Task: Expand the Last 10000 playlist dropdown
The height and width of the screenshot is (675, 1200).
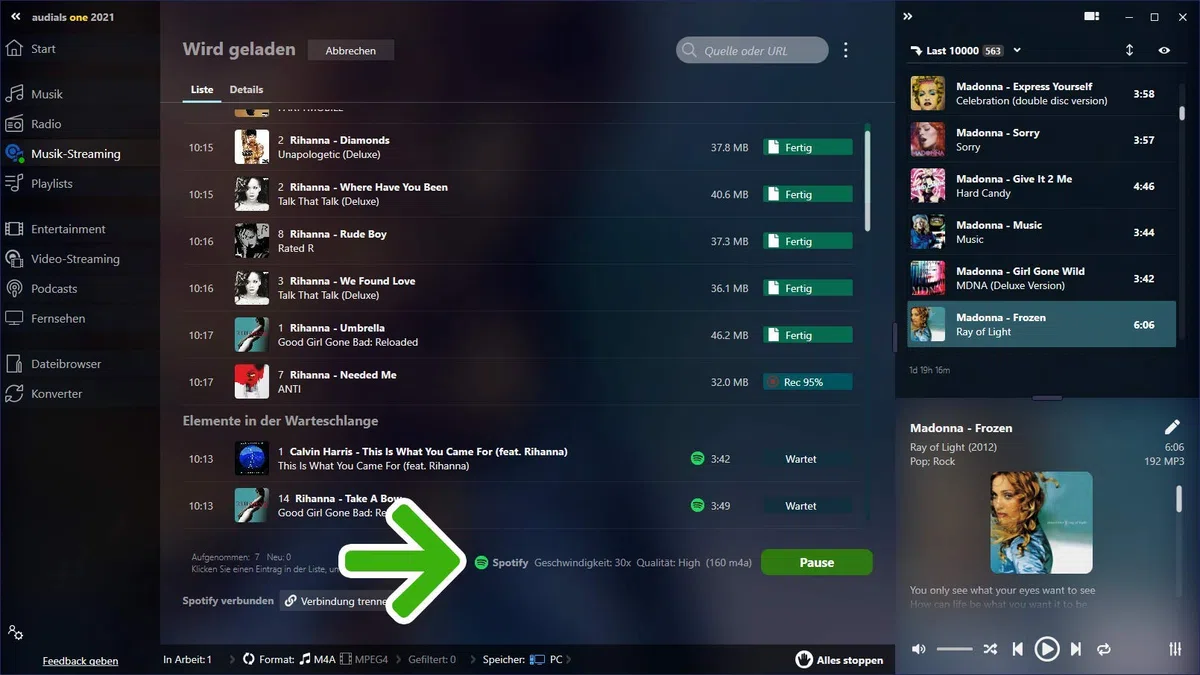Action: (1018, 51)
